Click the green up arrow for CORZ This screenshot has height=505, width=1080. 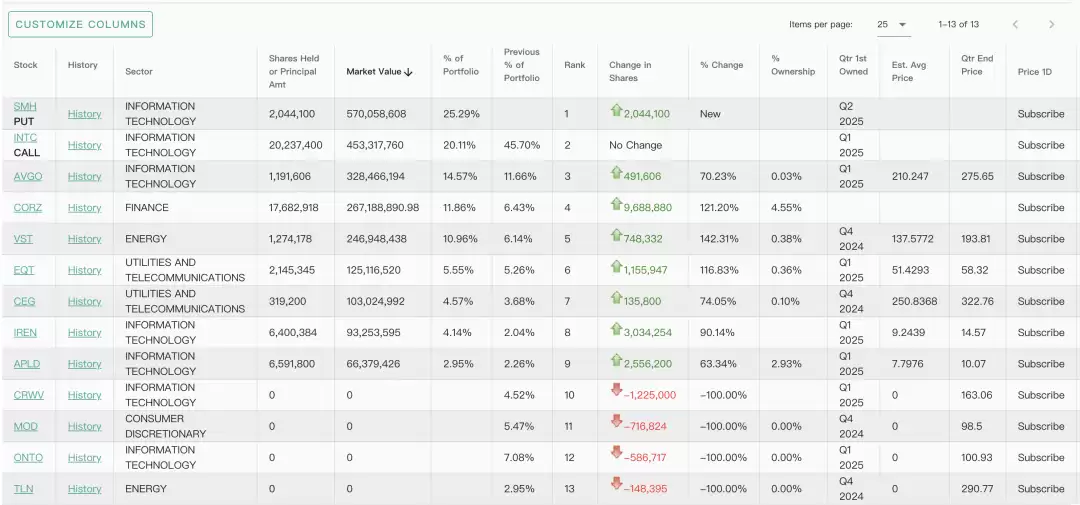616,205
